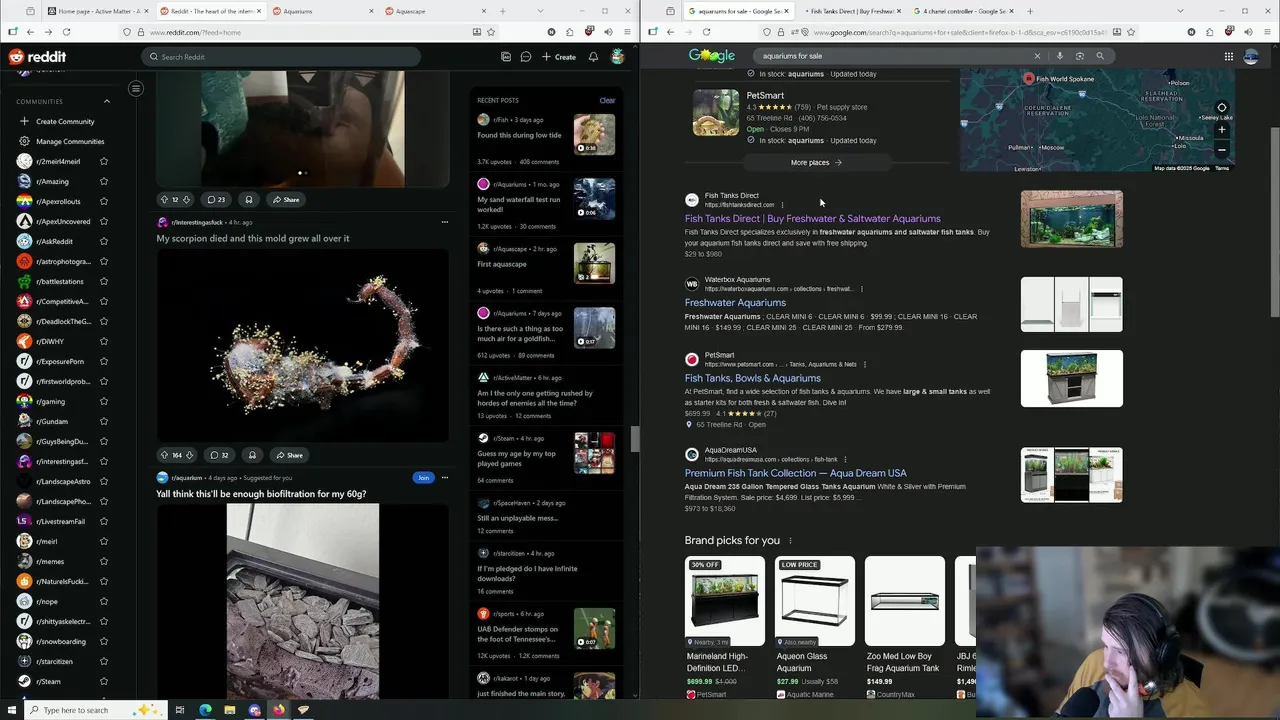
Task: Click the Windows Start button
Action: point(10,710)
